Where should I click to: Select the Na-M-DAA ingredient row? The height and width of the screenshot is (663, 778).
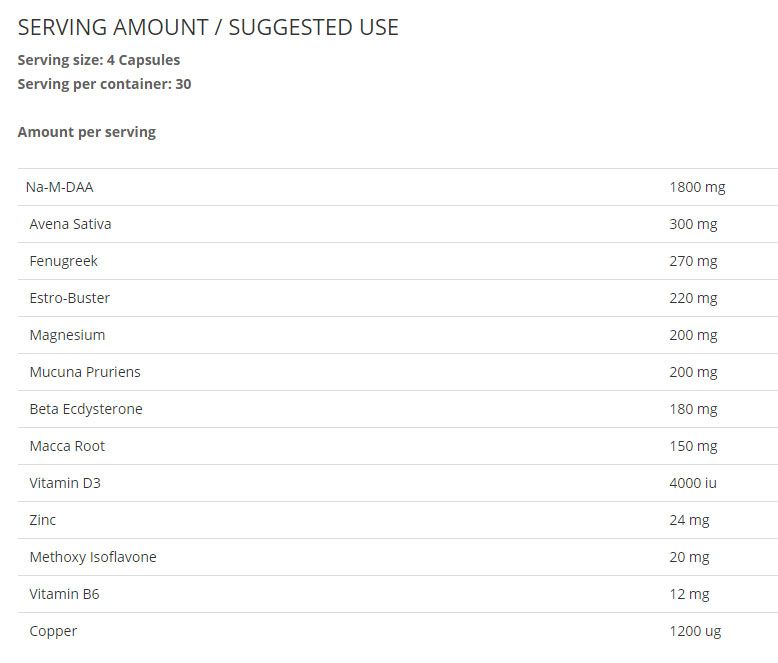click(x=398, y=187)
